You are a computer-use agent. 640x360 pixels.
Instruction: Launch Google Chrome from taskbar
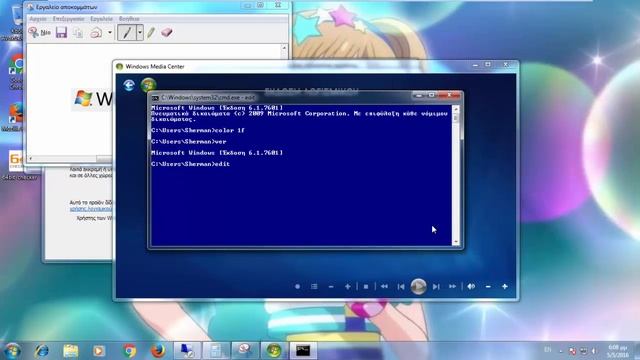pos(129,351)
